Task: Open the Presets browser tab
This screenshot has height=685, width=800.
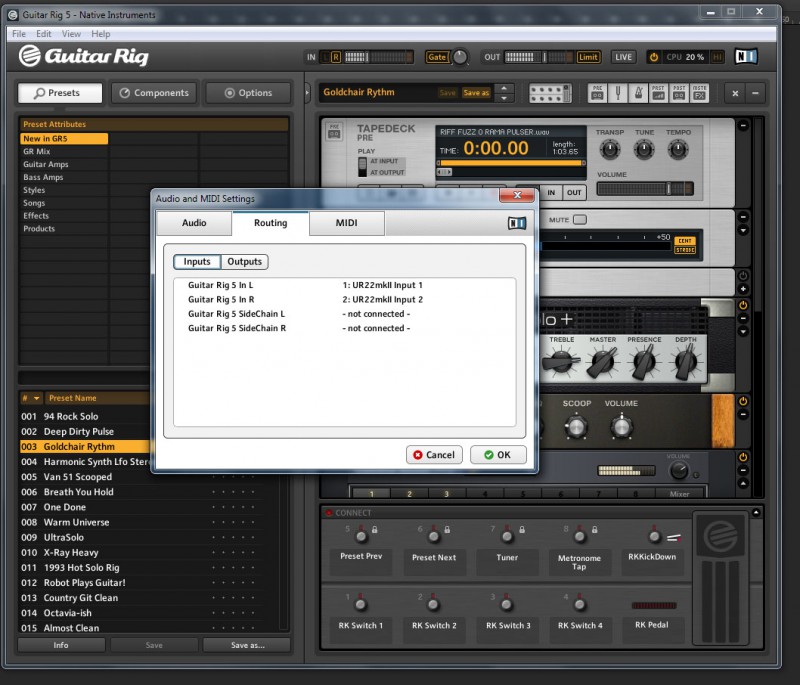Action: pyautogui.click(x=60, y=93)
